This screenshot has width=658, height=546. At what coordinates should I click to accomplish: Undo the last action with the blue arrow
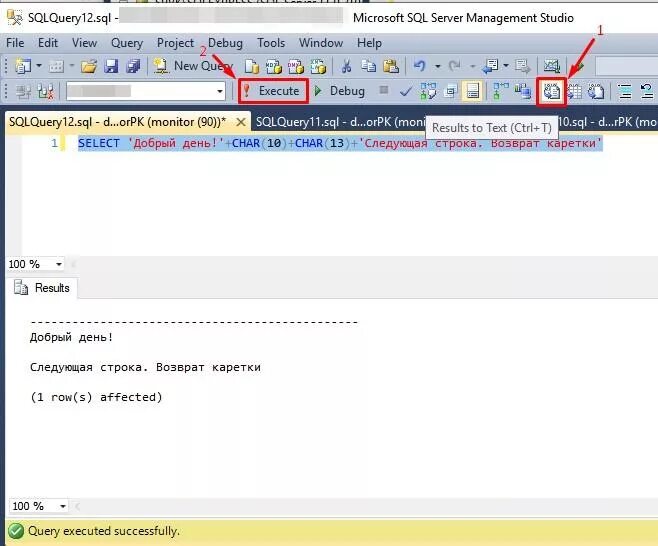[x=420, y=66]
